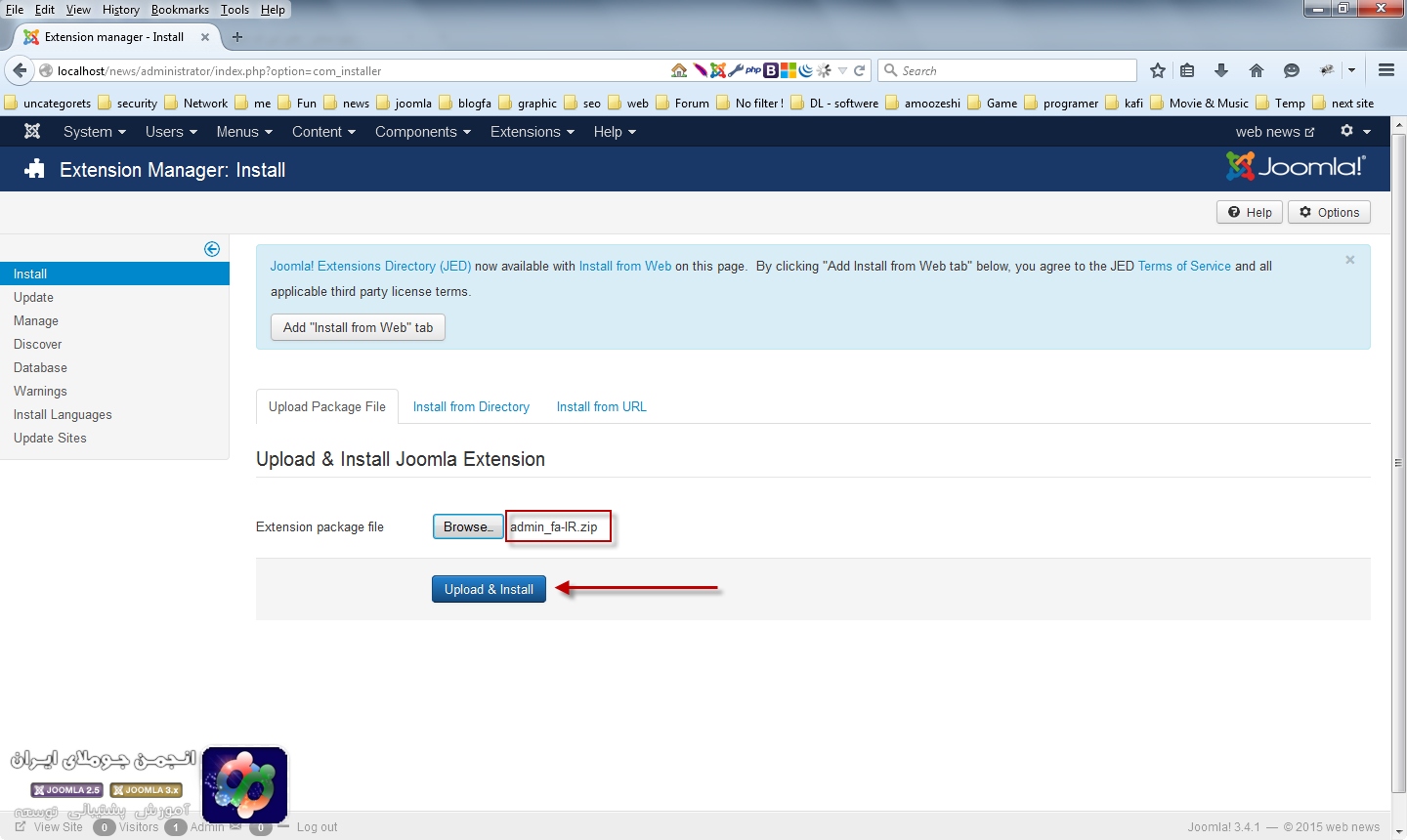Click the Joomla logo icon in admin menu

(31, 132)
